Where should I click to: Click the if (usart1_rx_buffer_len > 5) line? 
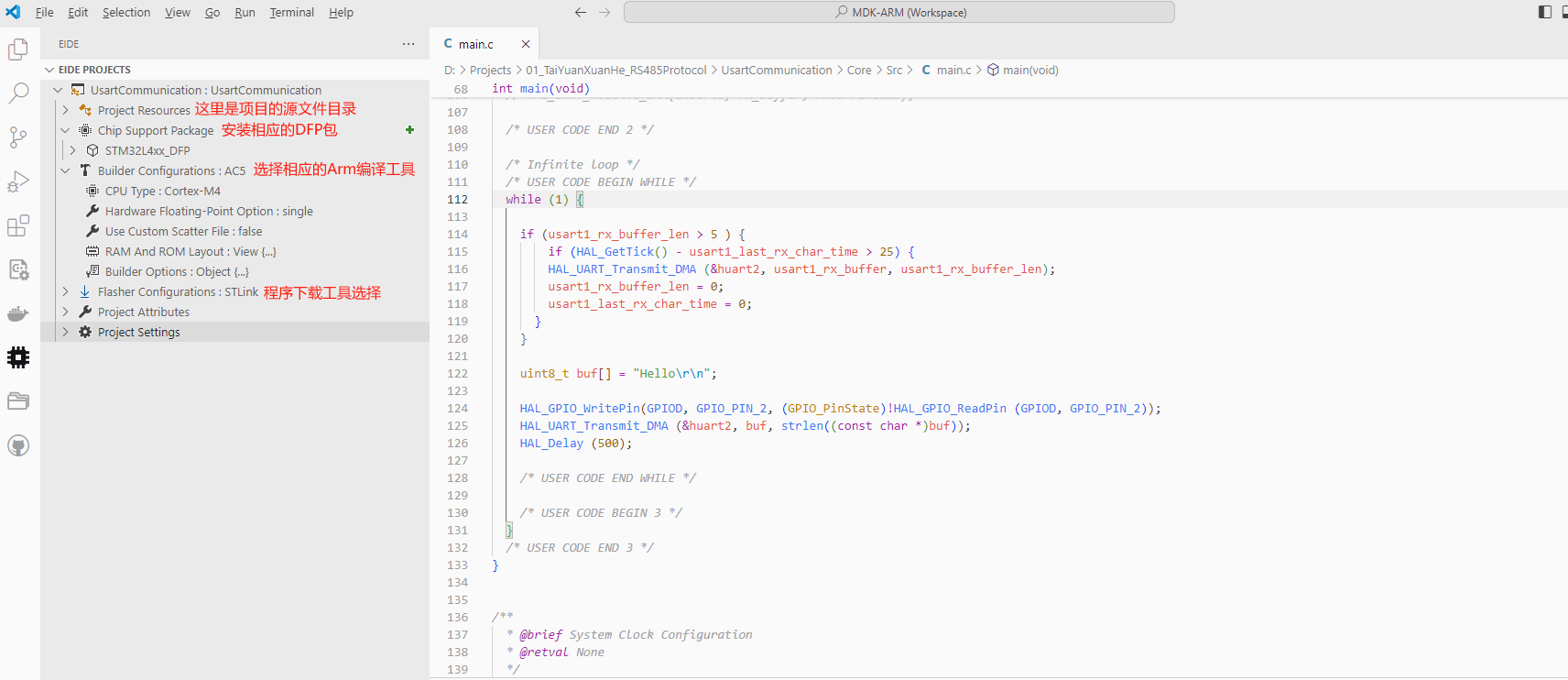click(632, 234)
